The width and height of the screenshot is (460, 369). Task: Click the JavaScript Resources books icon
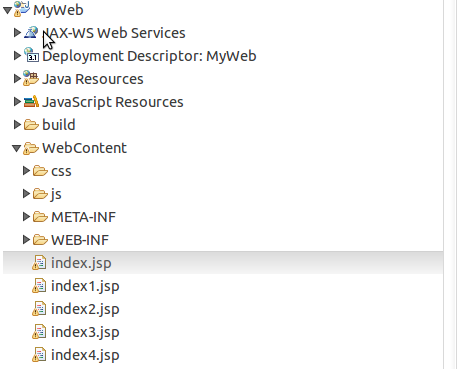pyautogui.click(x=31, y=101)
